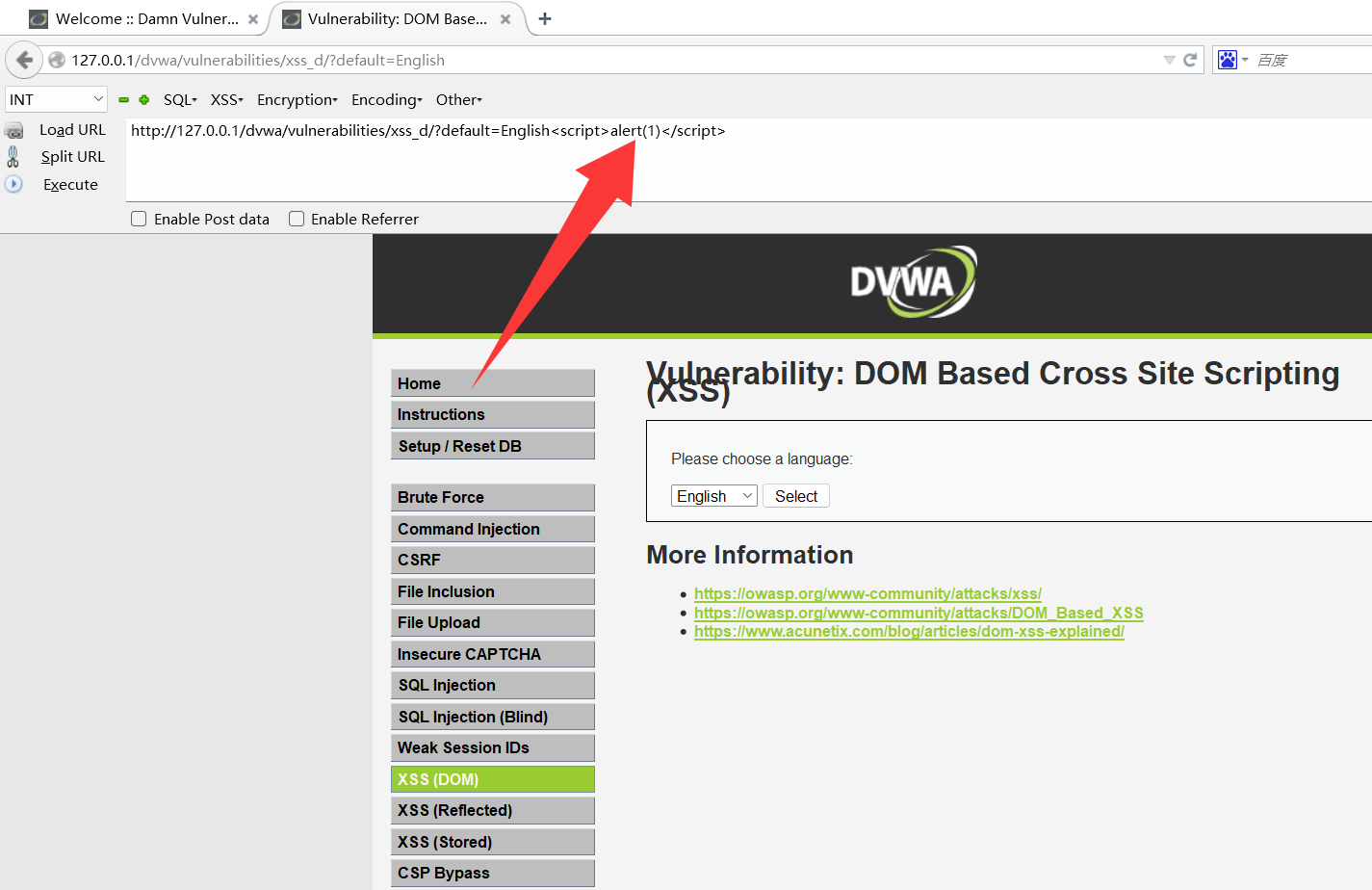Click the DVWA logo
This screenshot has width=1372, height=890.
tap(914, 282)
